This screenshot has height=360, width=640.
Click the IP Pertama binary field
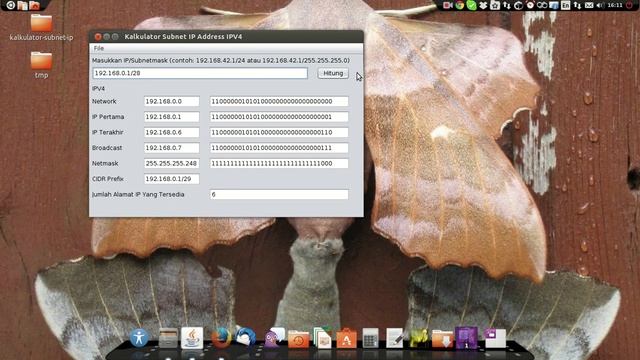click(x=279, y=117)
